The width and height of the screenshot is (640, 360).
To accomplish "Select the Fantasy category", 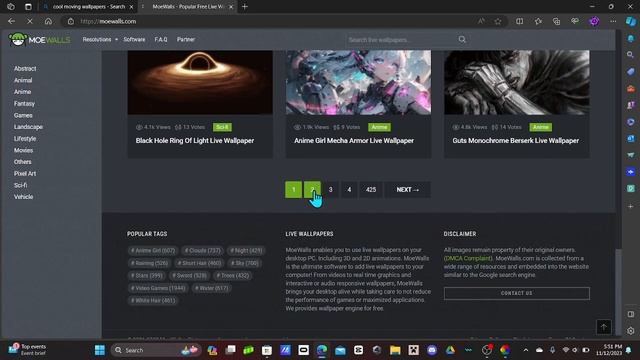I will coord(24,104).
